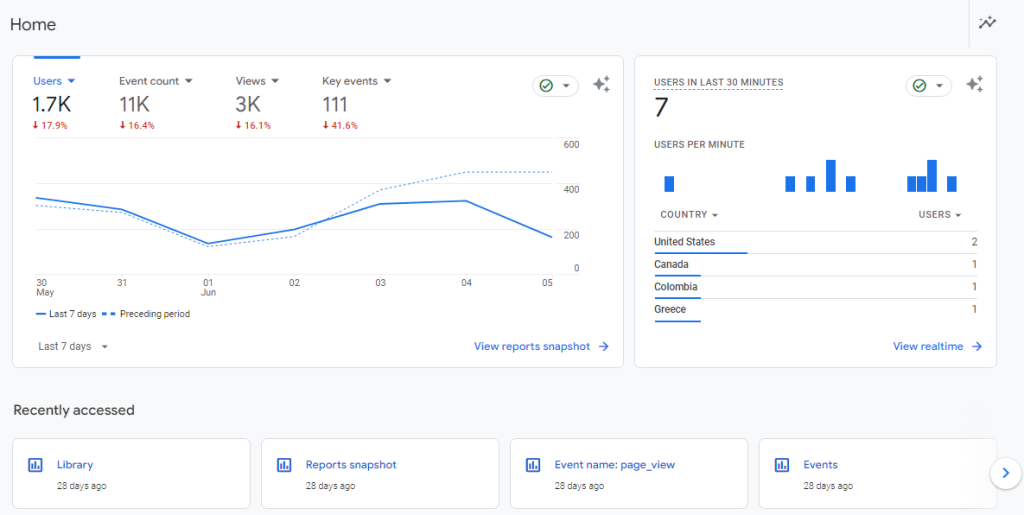The width and height of the screenshot is (1024, 515).
Task: Click the 111 key events value
Action: coord(335,104)
